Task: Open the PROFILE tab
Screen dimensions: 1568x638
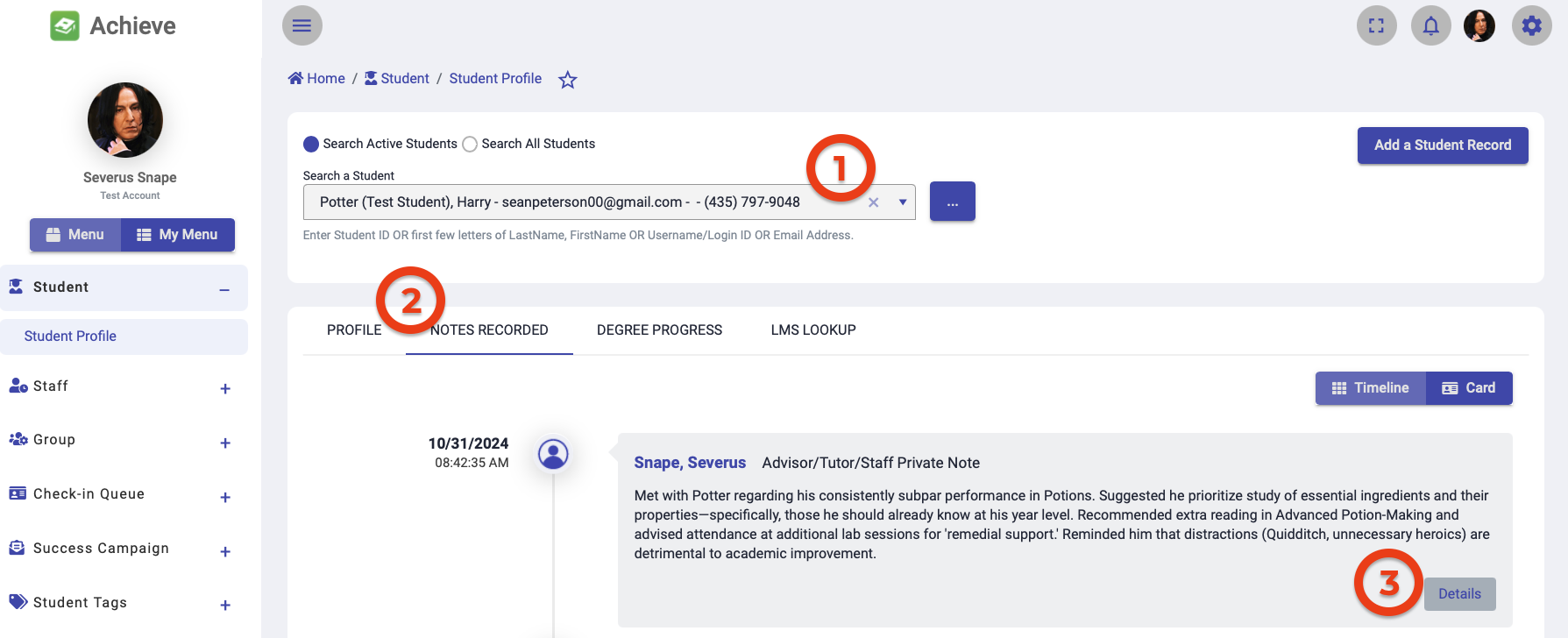Action: point(354,330)
